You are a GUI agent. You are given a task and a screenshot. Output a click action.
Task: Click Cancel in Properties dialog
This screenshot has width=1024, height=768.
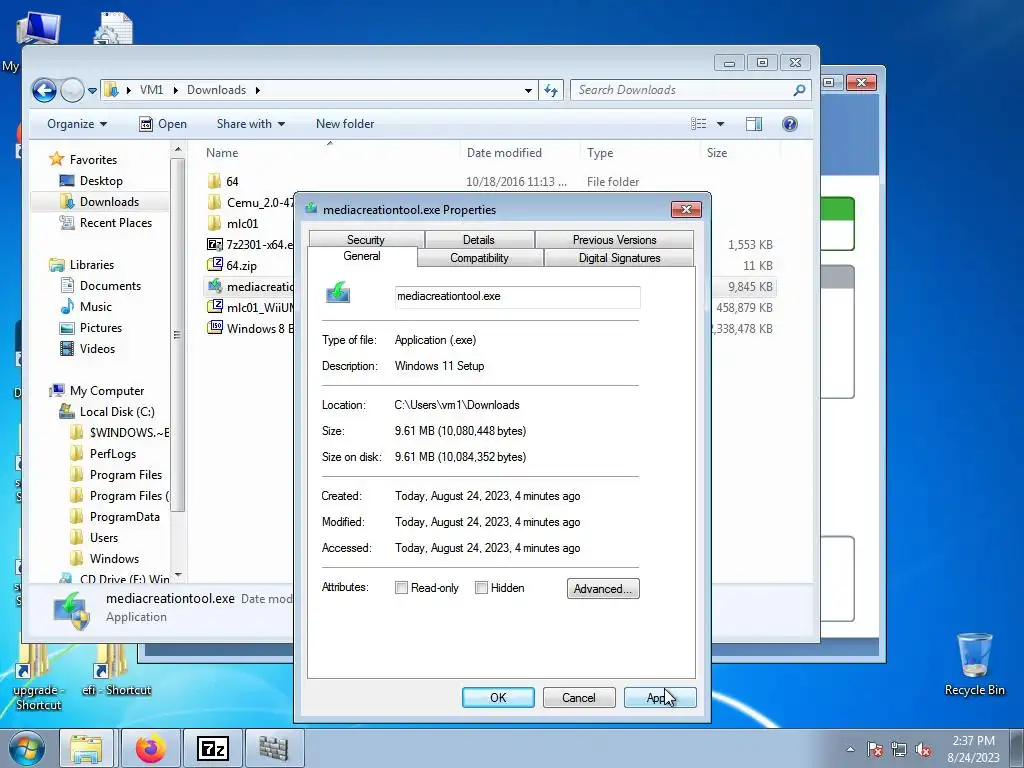coord(579,697)
